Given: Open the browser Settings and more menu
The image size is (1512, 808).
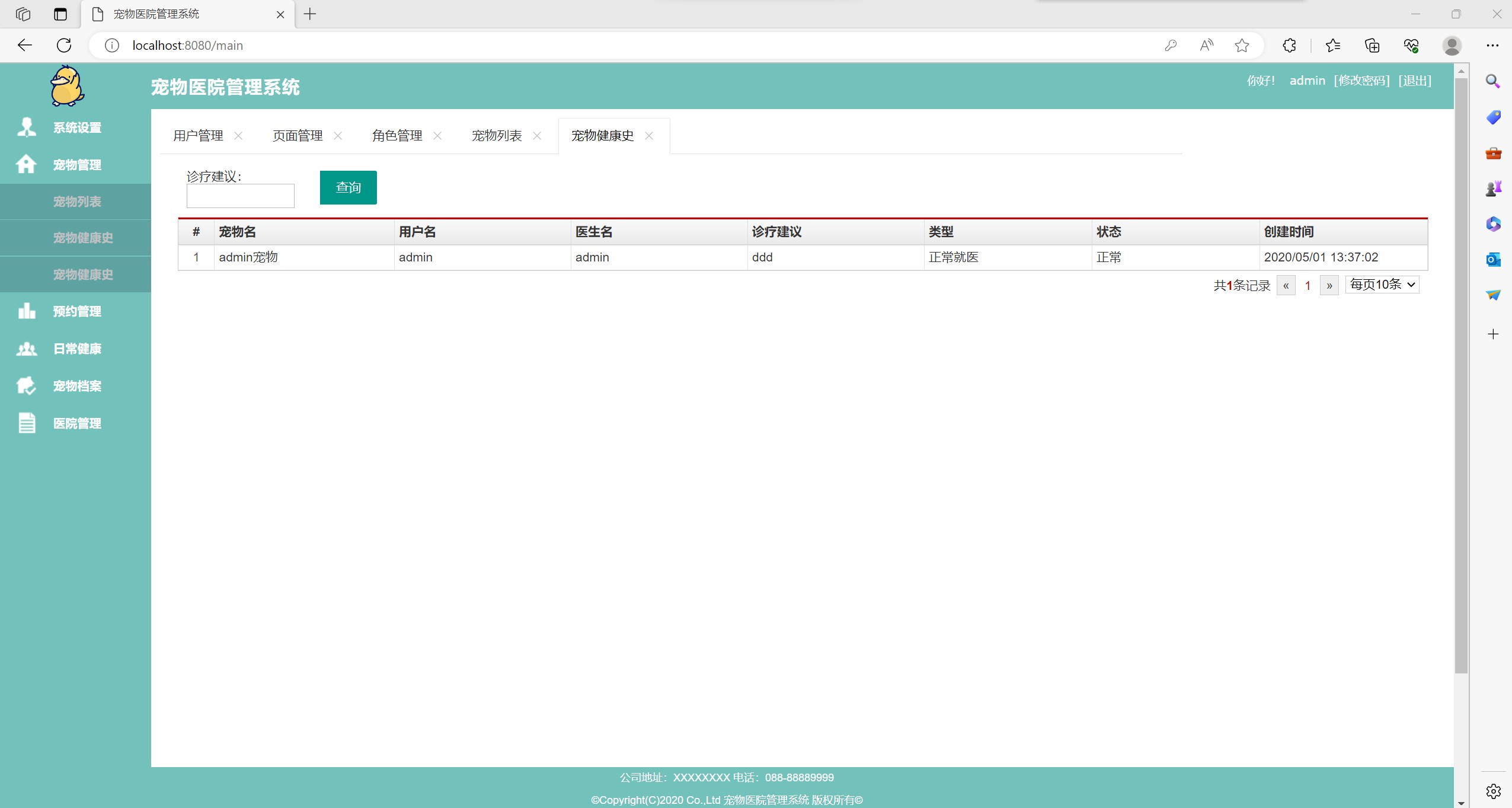Looking at the screenshot, I should pos(1492,45).
